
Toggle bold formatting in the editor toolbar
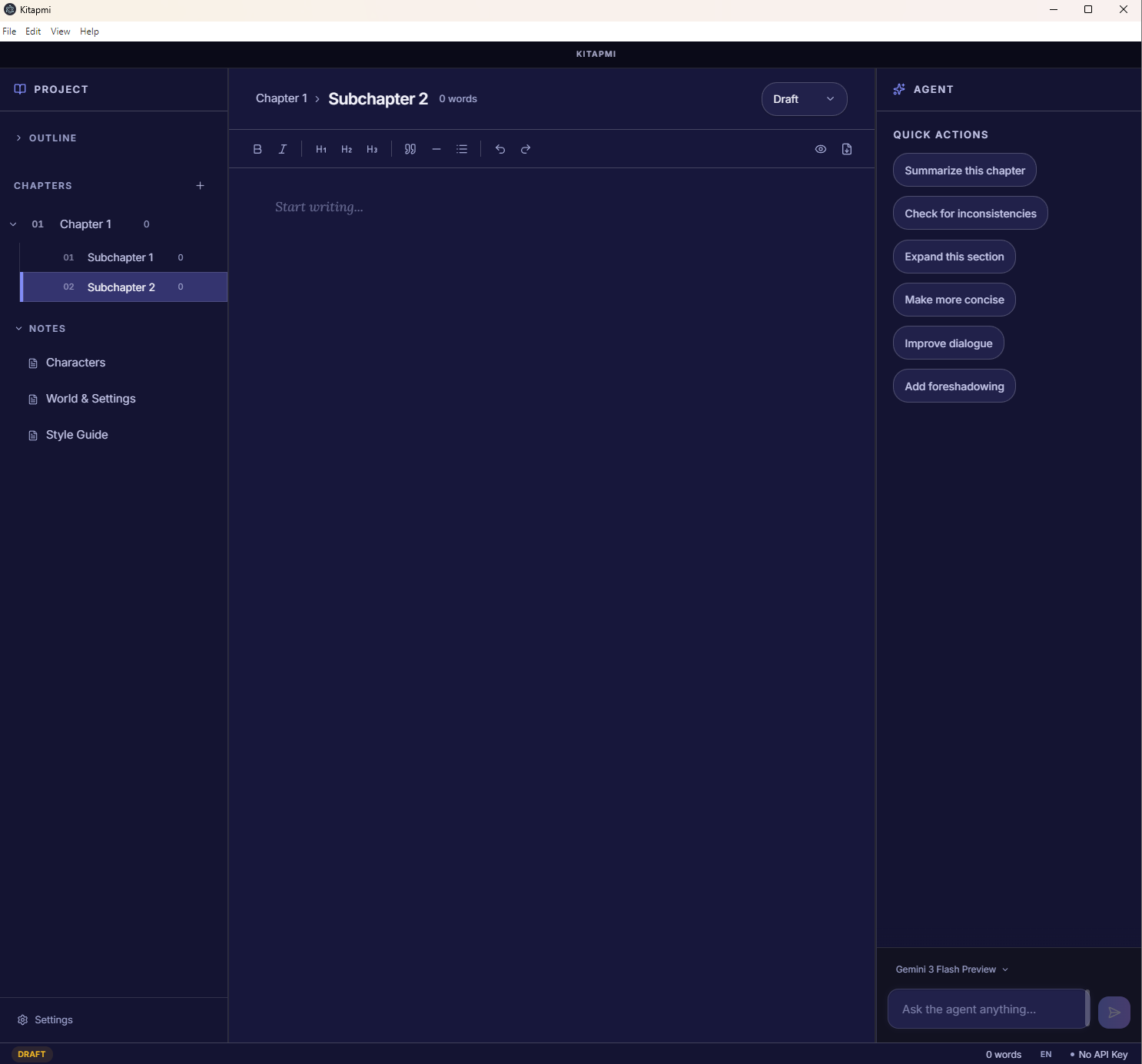[x=257, y=148]
